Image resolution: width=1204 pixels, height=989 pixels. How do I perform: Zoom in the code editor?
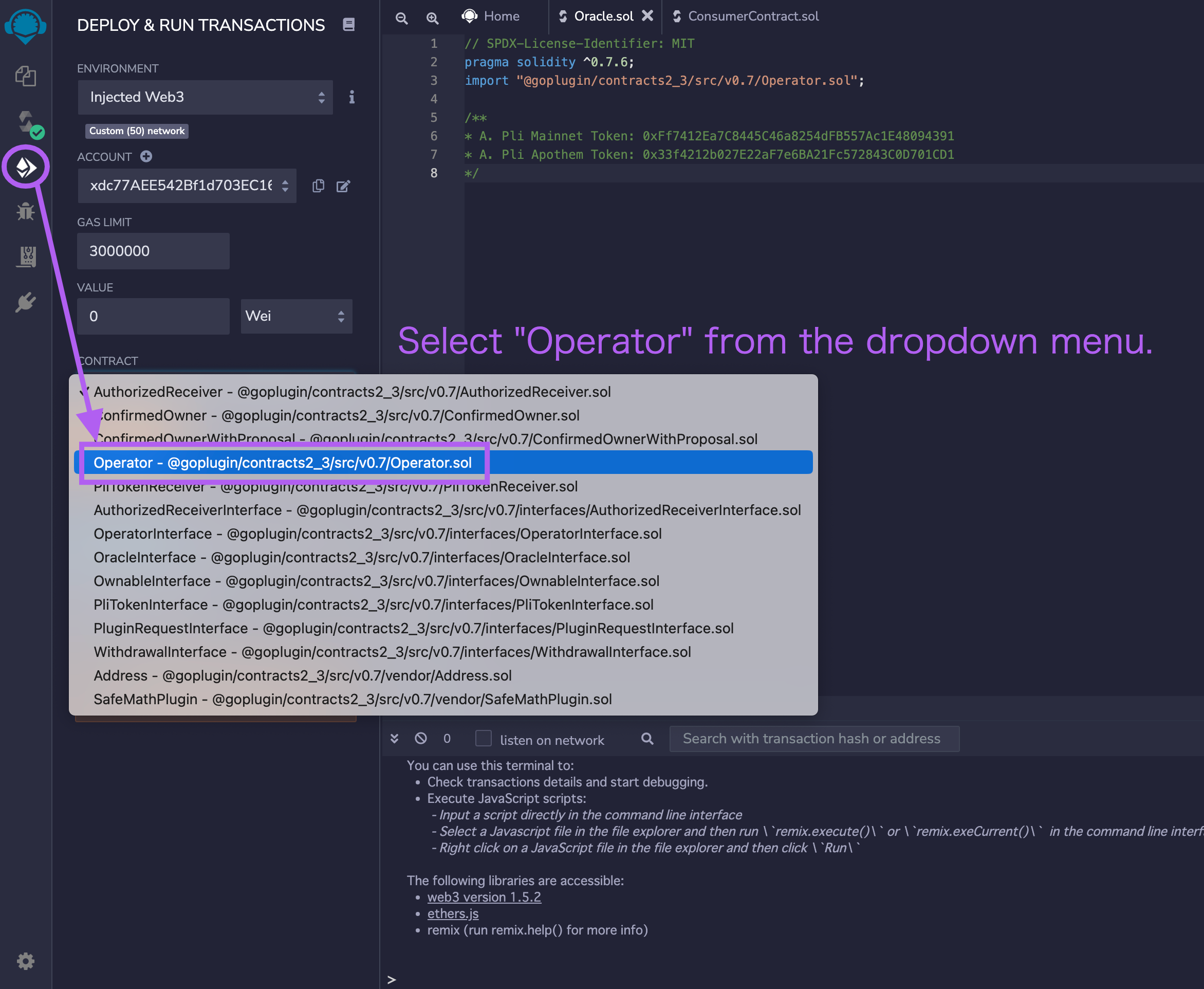coord(432,17)
